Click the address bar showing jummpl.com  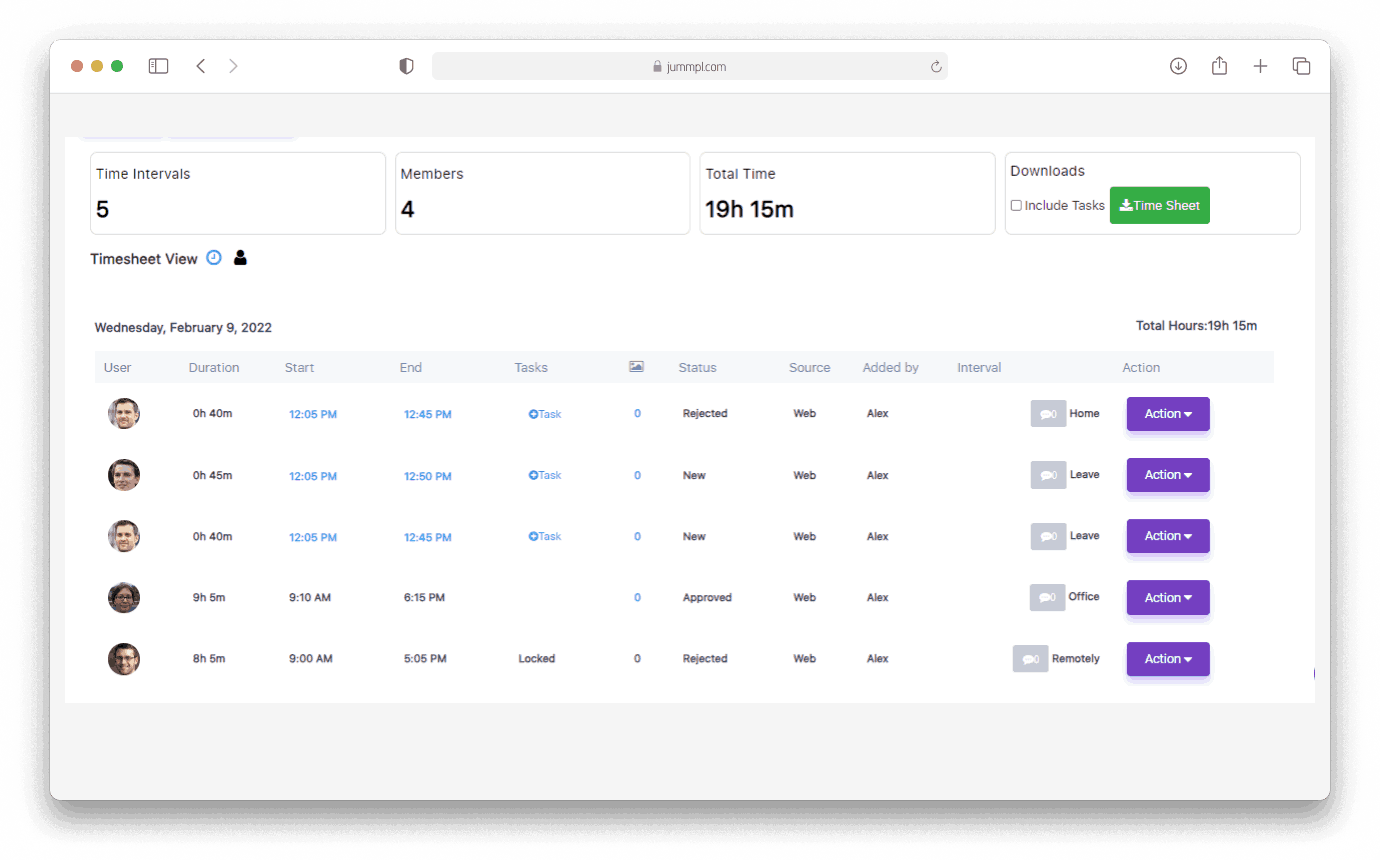[690, 66]
